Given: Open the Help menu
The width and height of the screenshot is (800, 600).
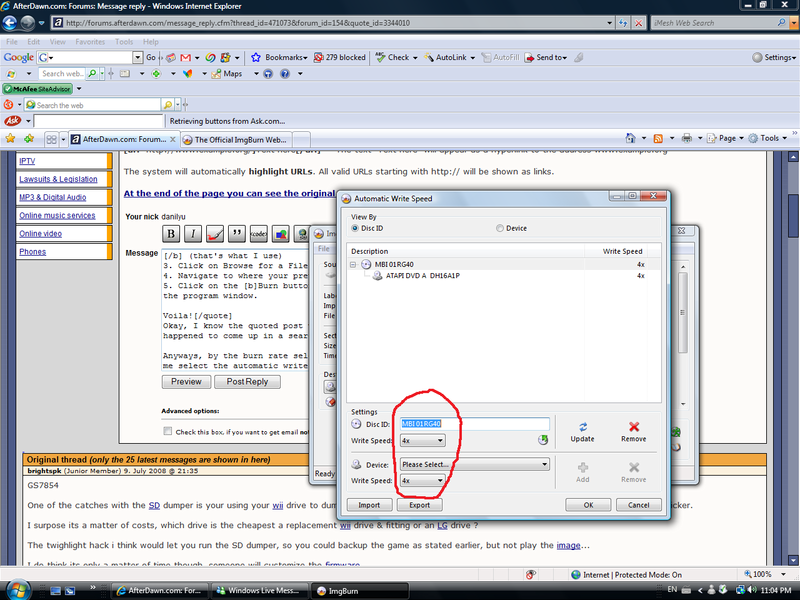Looking at the screenshot, I should pyautogui.click(x=151, y=42).
